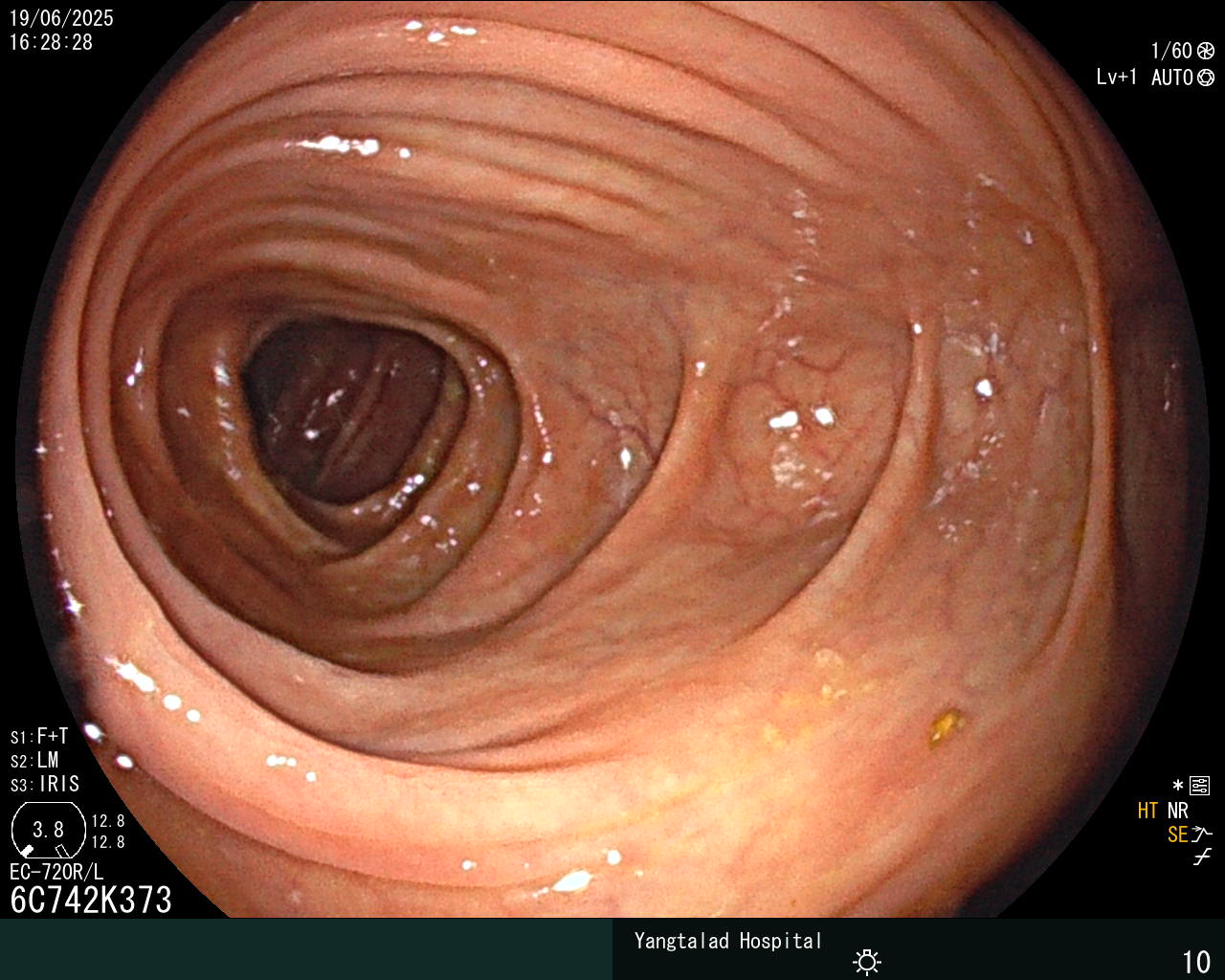The width and height of the screenshot is (1225, 980).
Task: Click the structure enhancement curve icon next to SE
Action: pyautogui.click(x=1202, y=835)
